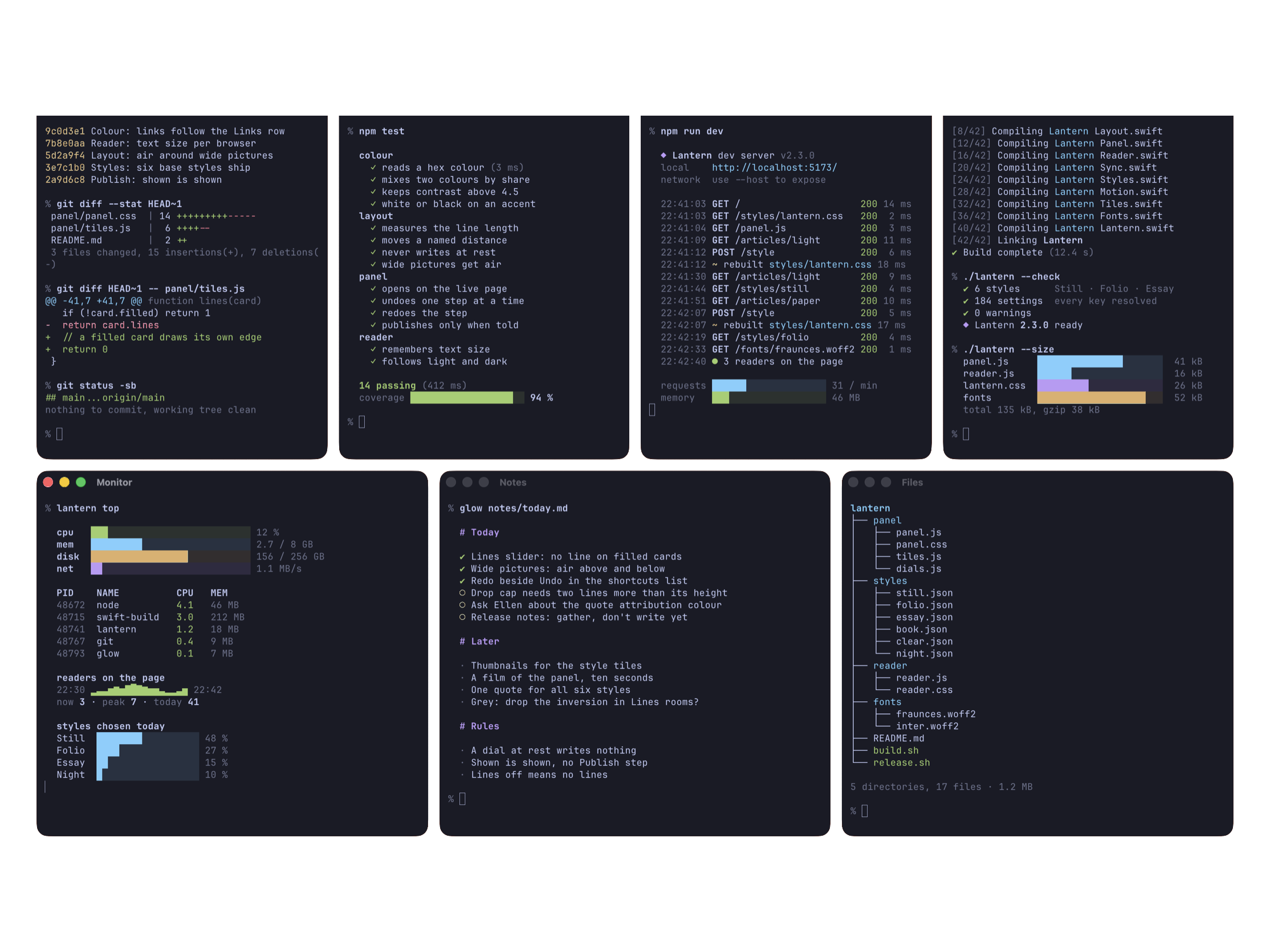Viewport: 1270px width, 952px height.
Task: Select the Monitor window title
Action: [x=114, y=483]
